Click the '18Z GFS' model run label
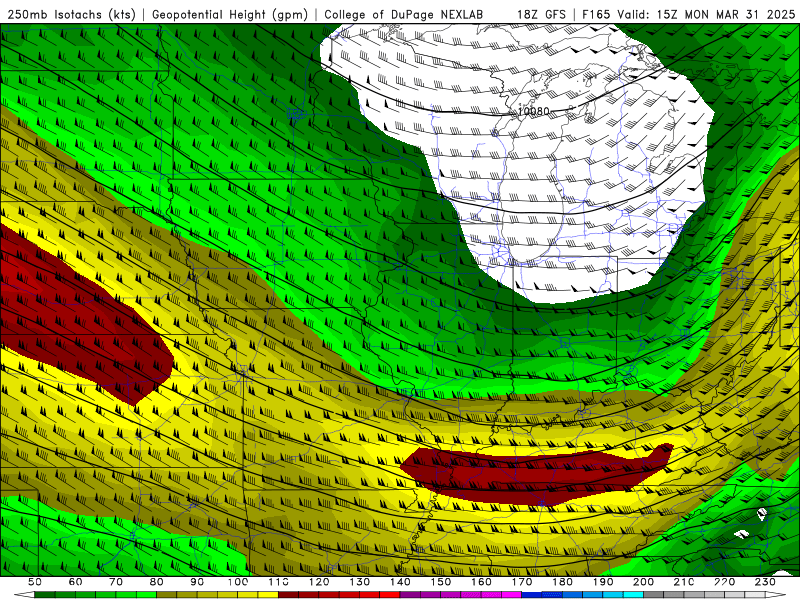 pyautogui.click(x=541, y=14)
